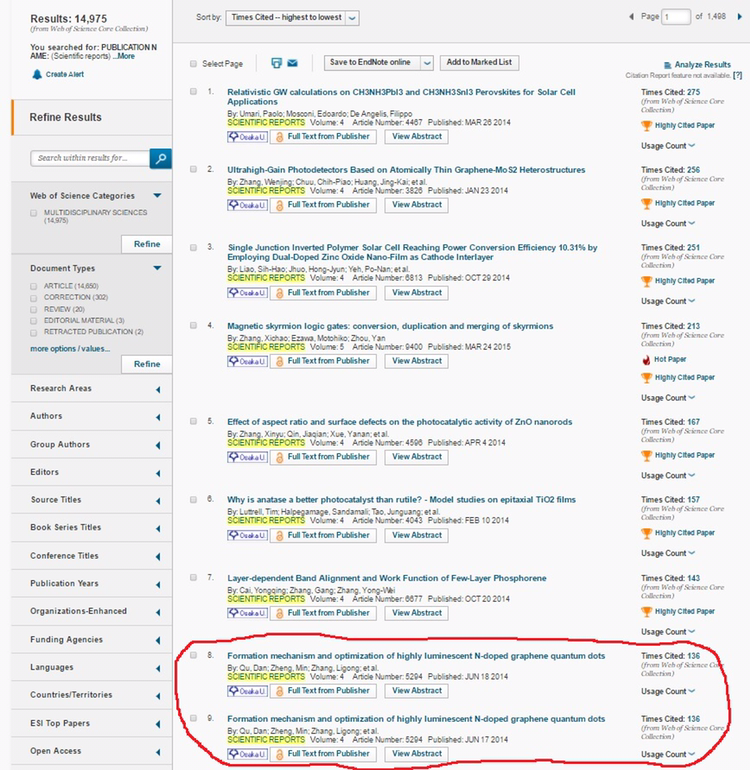The width and height of the screenshot is (750, 770).
Task: Check the REVIEW document type checkbox
Action: pos(34,310)
